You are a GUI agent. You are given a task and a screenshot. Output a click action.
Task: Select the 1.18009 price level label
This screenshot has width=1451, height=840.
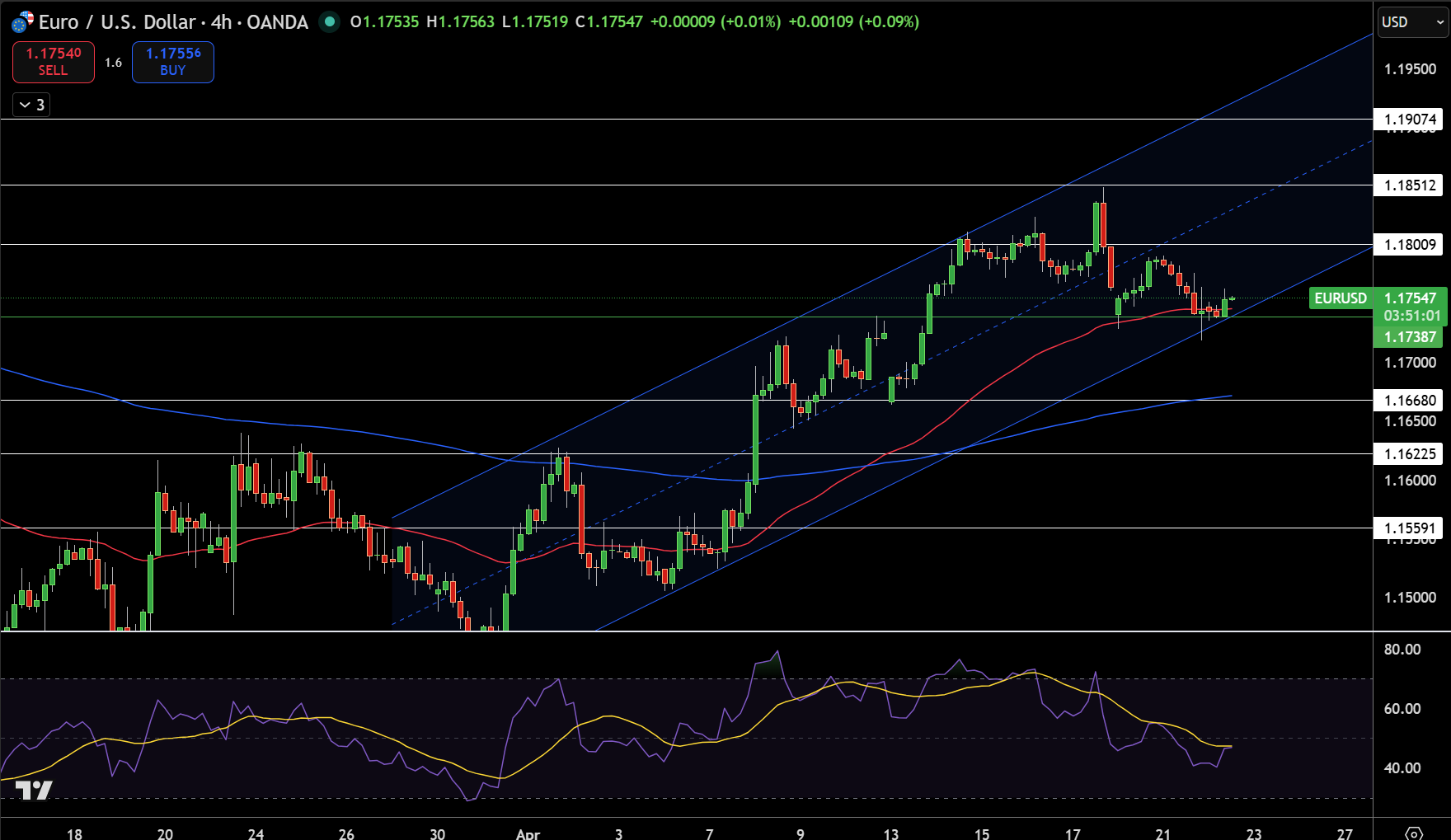[x=1410, y=245]
